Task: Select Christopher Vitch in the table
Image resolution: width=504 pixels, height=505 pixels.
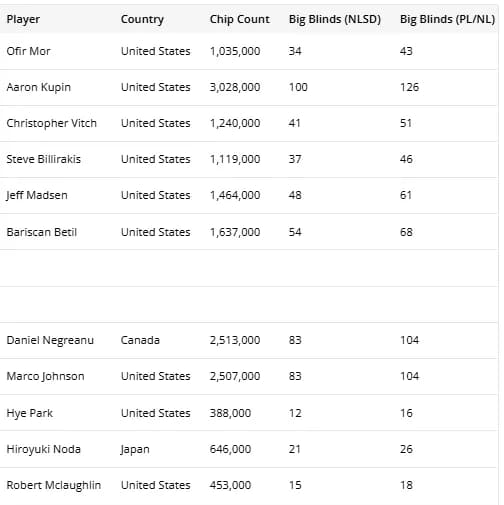Action: [x=52, y=123]
